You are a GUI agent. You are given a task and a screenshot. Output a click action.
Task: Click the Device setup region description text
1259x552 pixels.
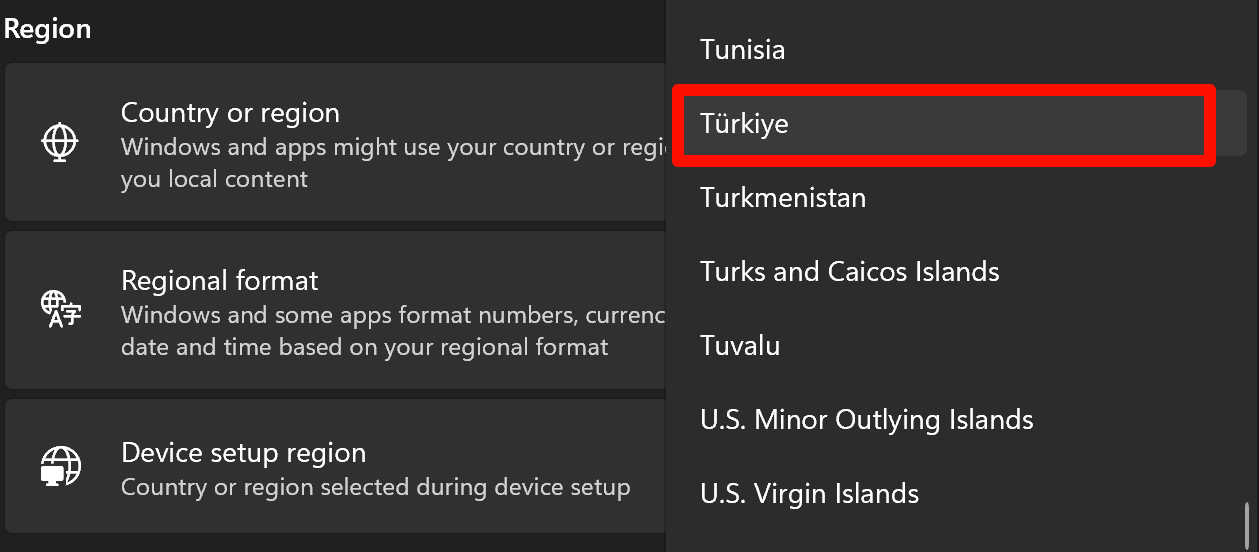375,488
